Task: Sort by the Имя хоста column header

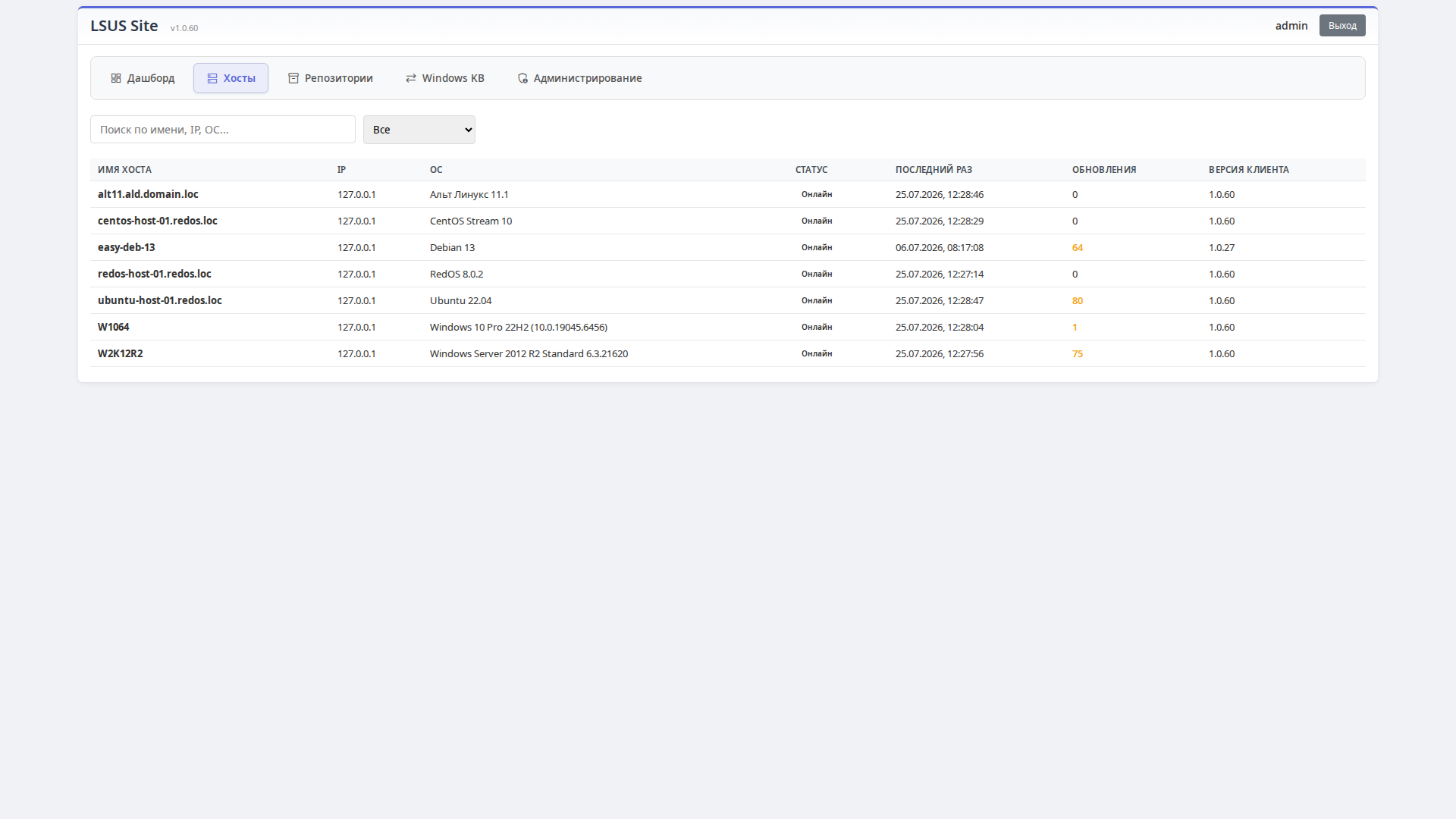Action: pyautogui.click(x=124, y=170)
